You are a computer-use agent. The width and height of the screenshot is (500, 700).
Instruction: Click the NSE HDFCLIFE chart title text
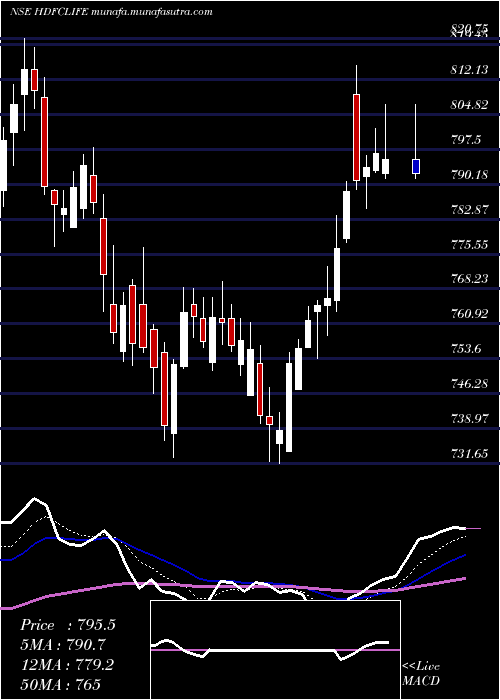click(x=111, y=12)
